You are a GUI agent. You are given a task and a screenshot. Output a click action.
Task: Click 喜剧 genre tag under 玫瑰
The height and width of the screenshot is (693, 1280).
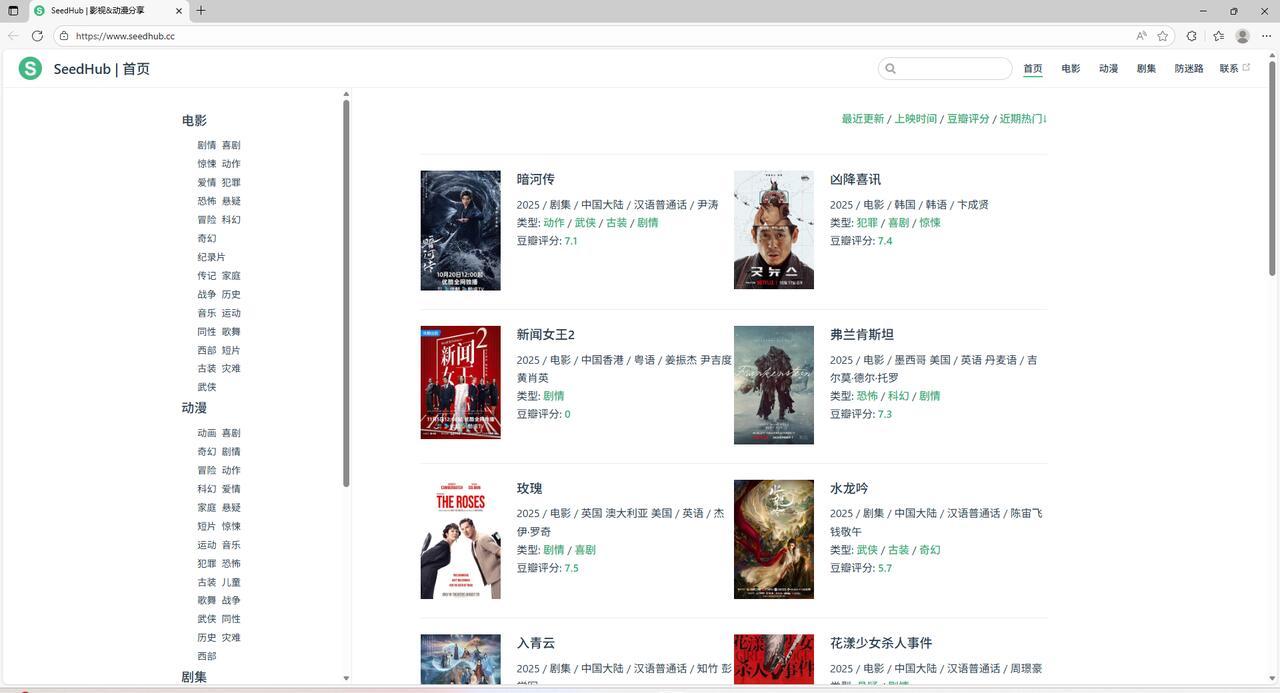pyautogui.click(x=585, y=550)
